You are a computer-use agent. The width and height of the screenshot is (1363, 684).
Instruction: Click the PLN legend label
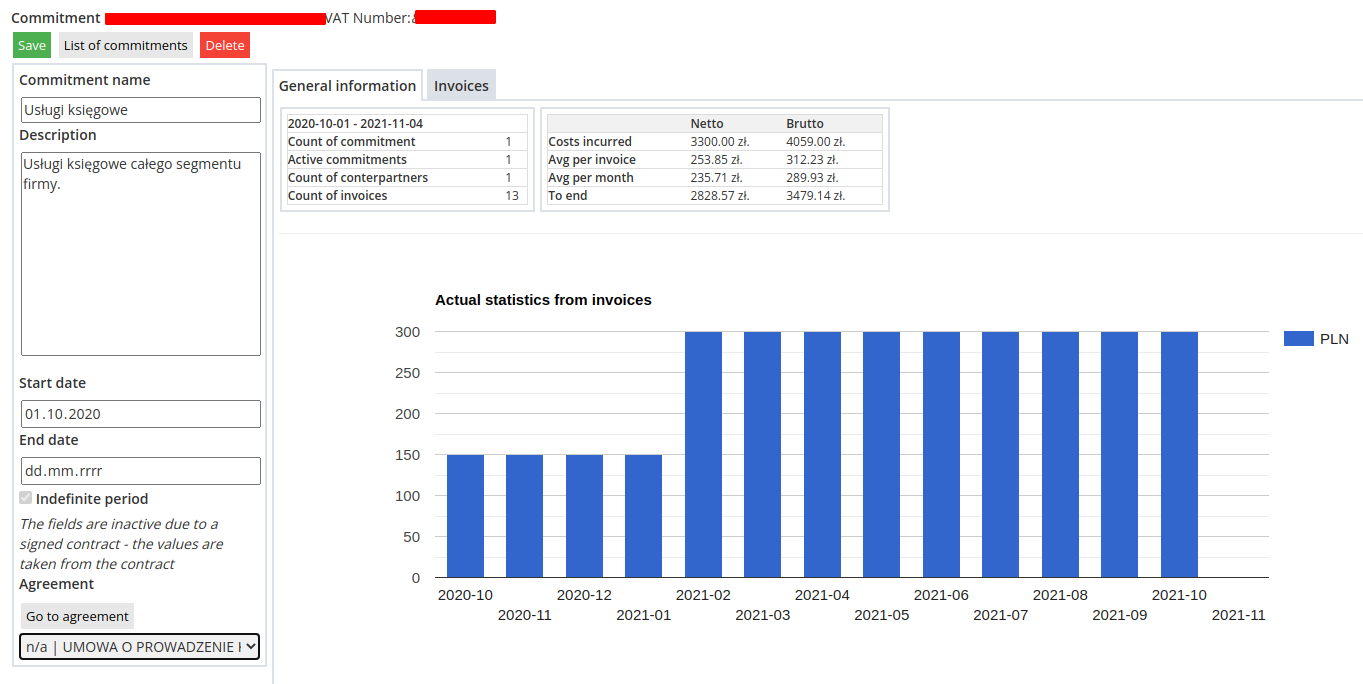(x=1334, y=339)
